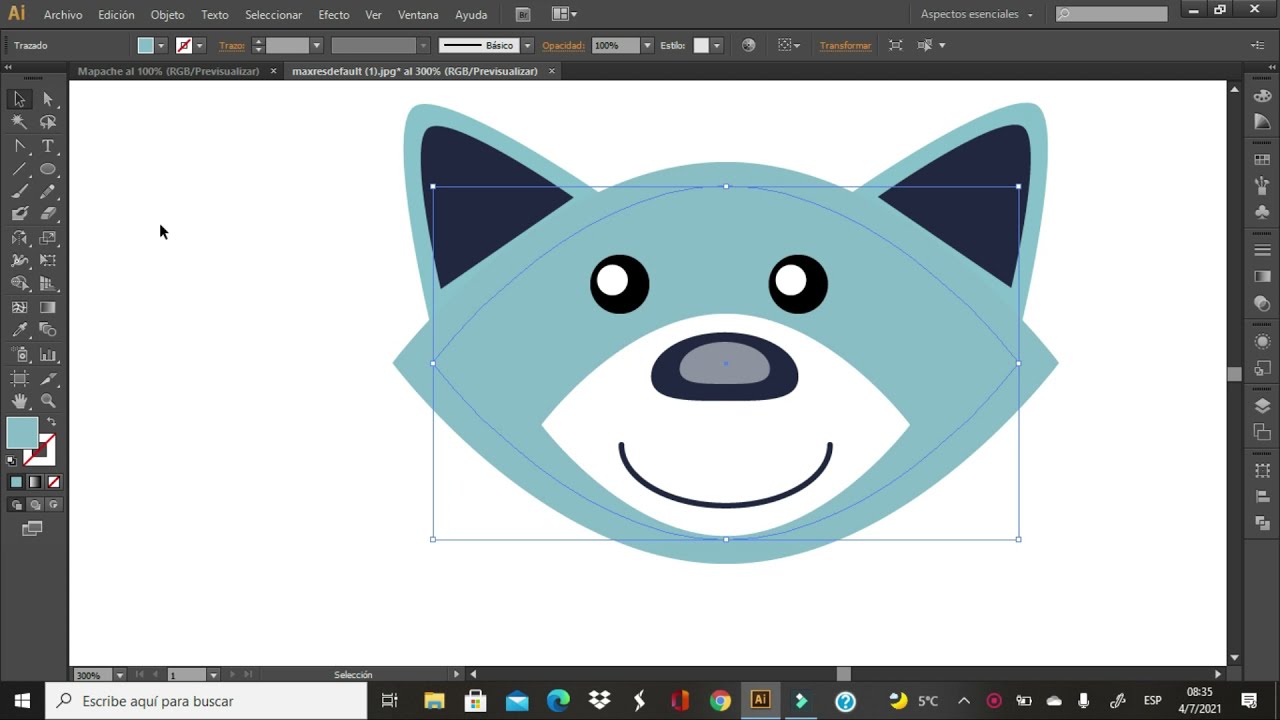Switch to Mapache al 100% tab
This screenshot has width=1280, height=720.
pos(168,71)
